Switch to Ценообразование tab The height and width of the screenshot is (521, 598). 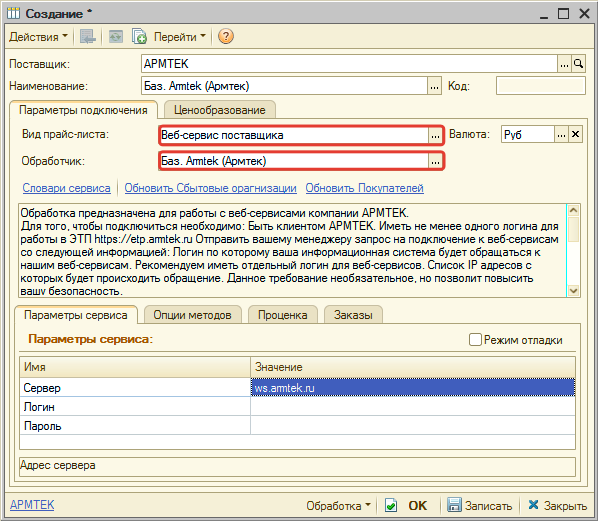(220, 110)
